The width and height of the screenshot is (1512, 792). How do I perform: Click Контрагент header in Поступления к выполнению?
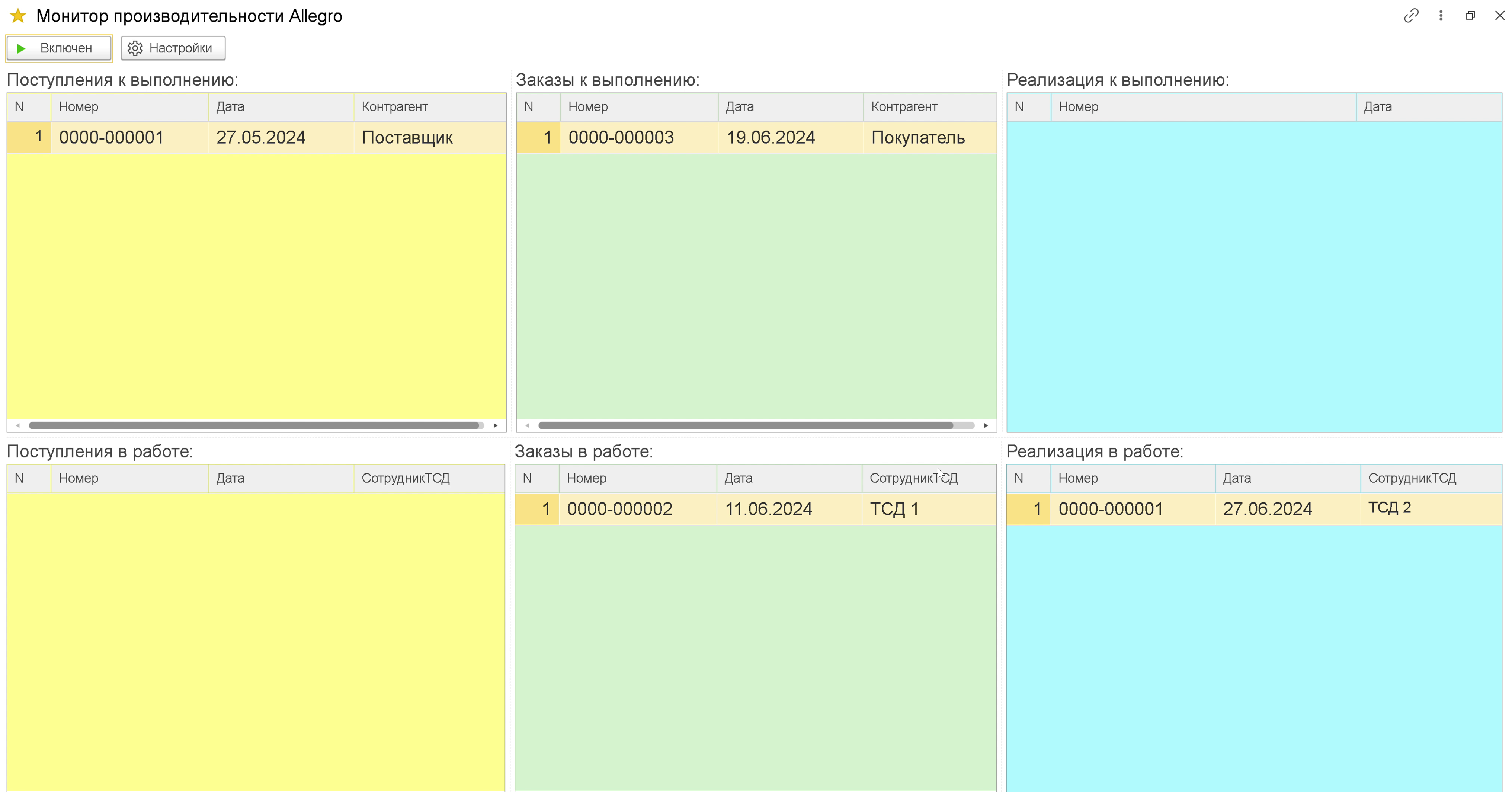tap(430, 107)
